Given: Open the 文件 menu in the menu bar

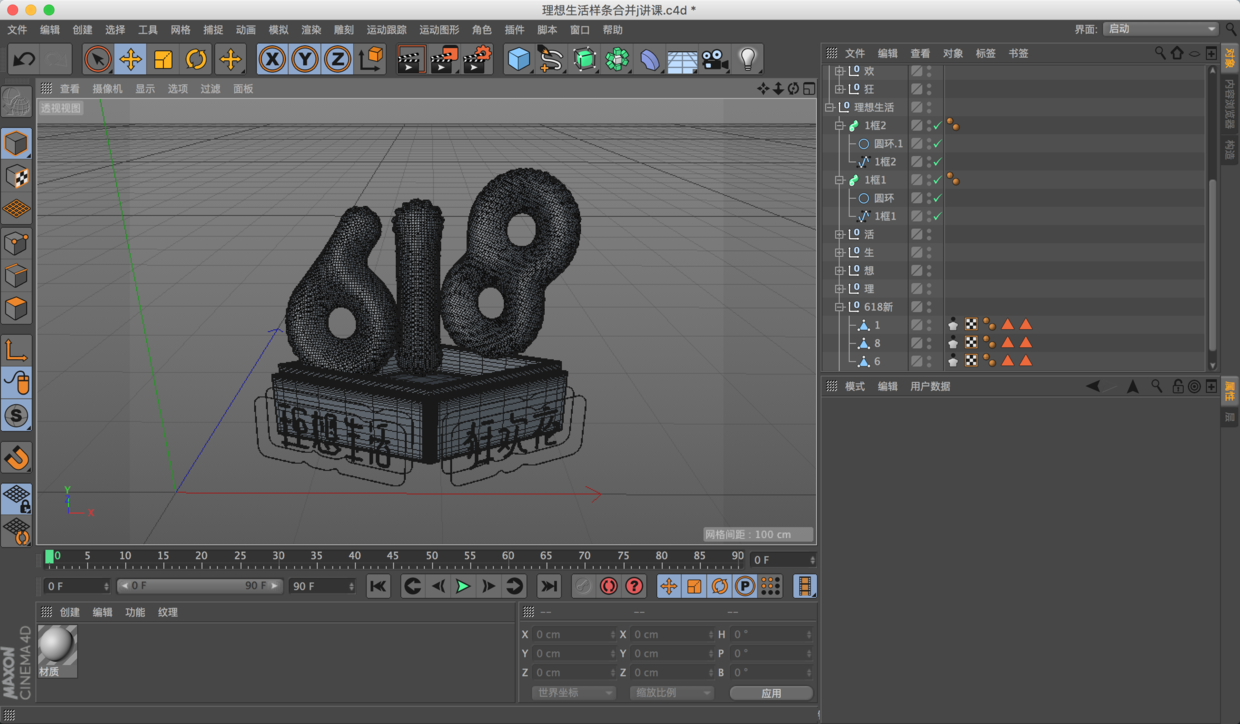Looking at the screenshot, I should [18, 30].
